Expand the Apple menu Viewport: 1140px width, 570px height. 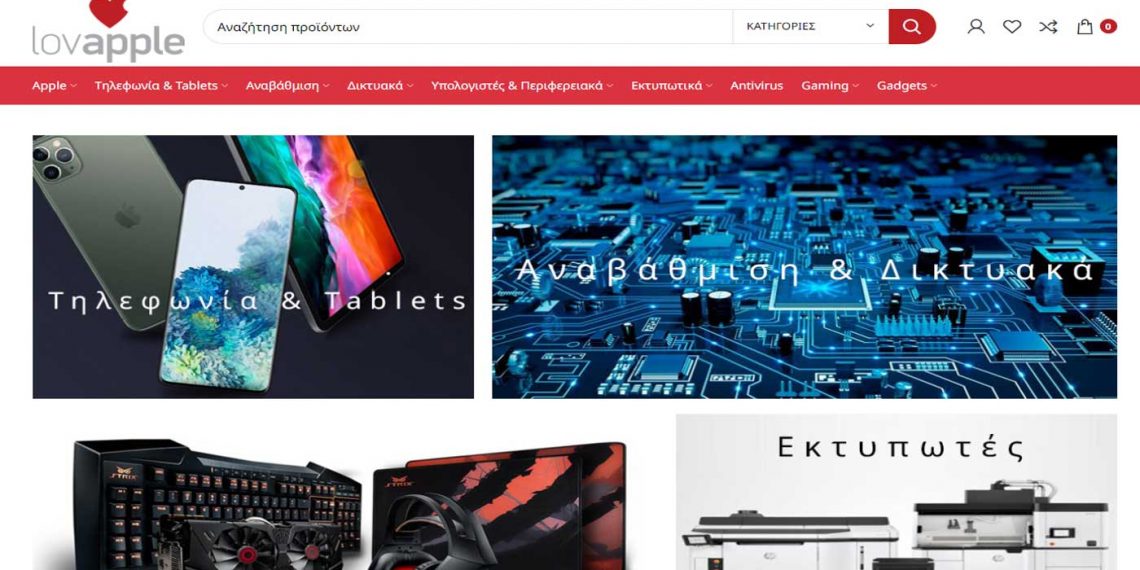[x=54, y=86]
